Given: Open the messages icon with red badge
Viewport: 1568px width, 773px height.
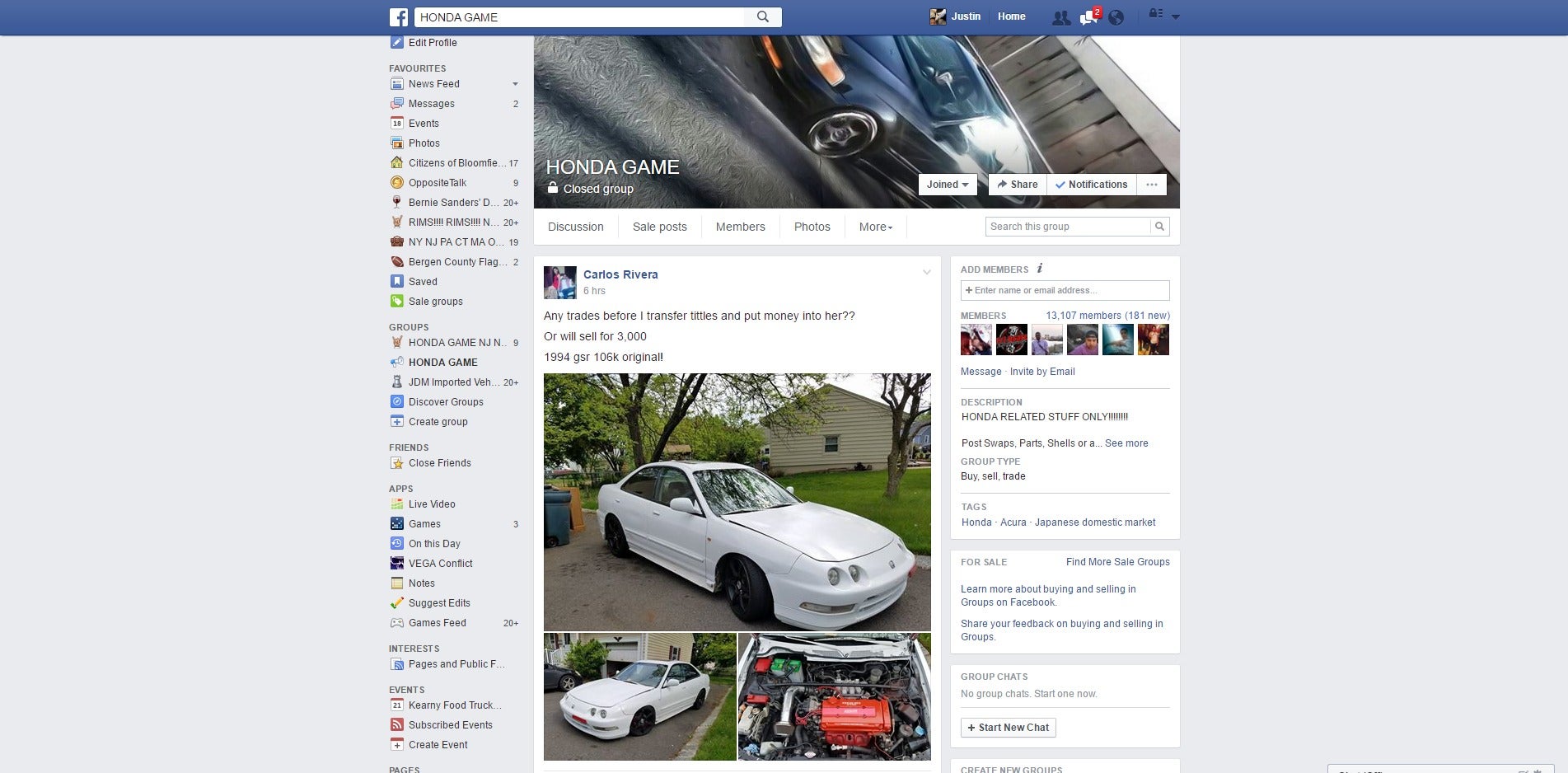Looking at the screenshot, I should [x=1089, y=16].
